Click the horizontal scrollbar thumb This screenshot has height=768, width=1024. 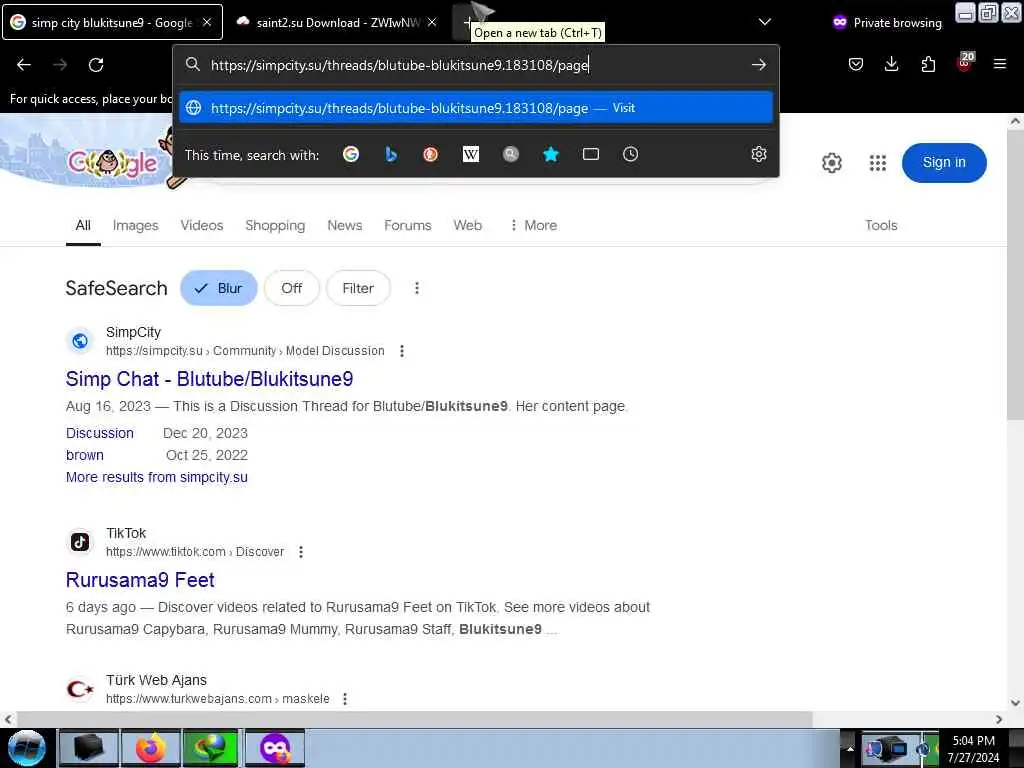[x=414, y=719]
